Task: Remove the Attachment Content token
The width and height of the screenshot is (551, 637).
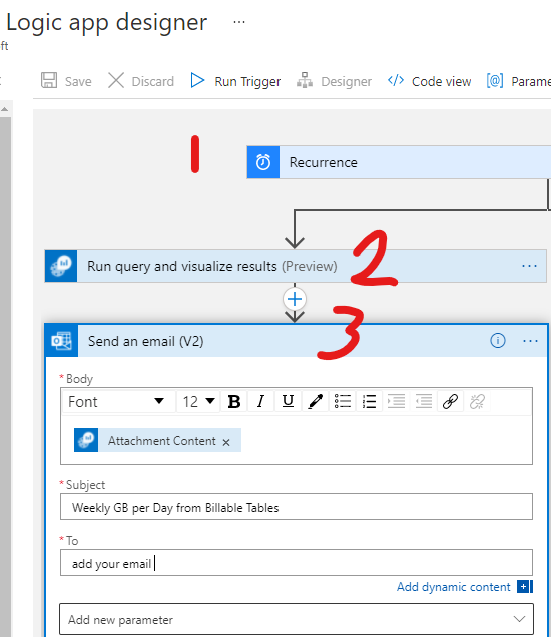Action: [226, 442]
